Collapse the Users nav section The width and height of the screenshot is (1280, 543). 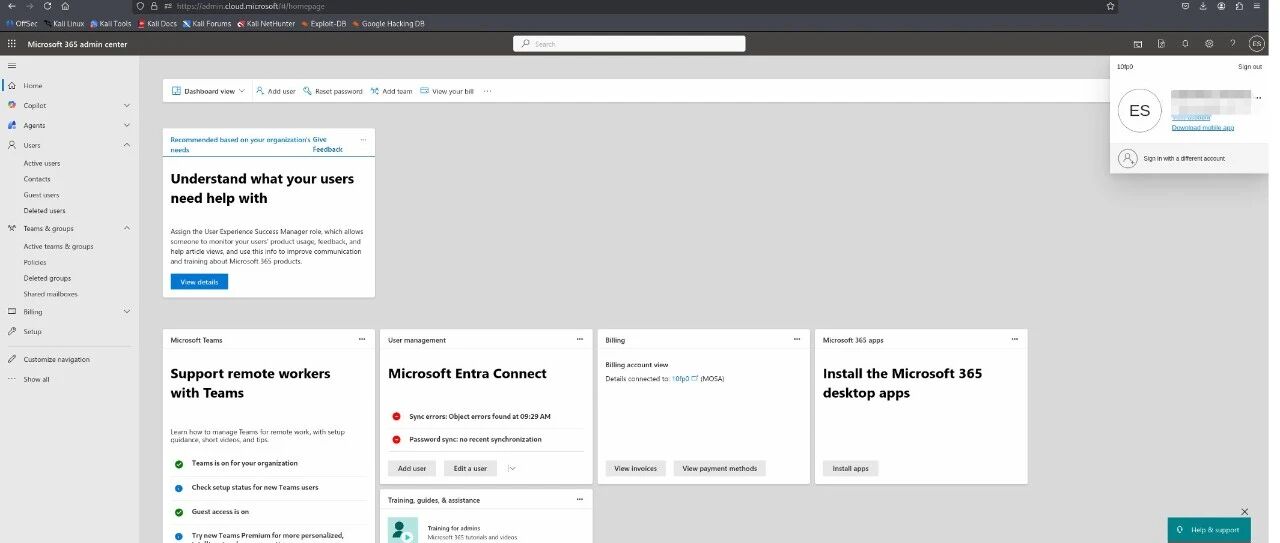point(126,145)
